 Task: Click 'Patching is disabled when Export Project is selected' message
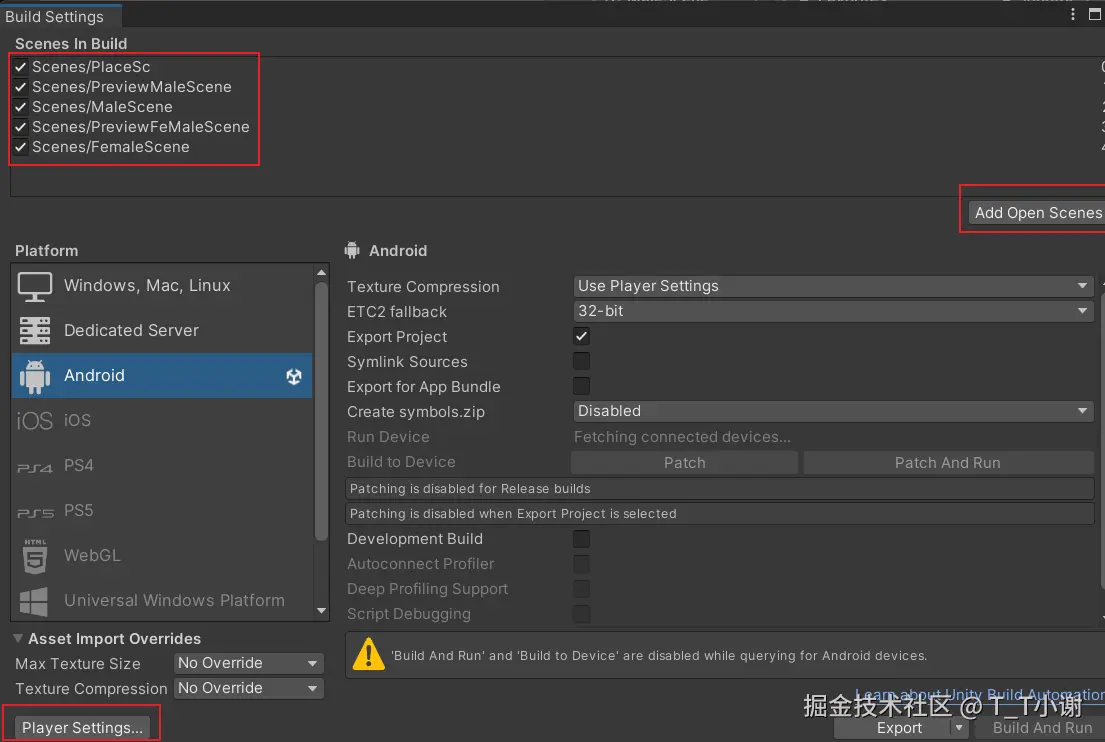tap(720, 514)
